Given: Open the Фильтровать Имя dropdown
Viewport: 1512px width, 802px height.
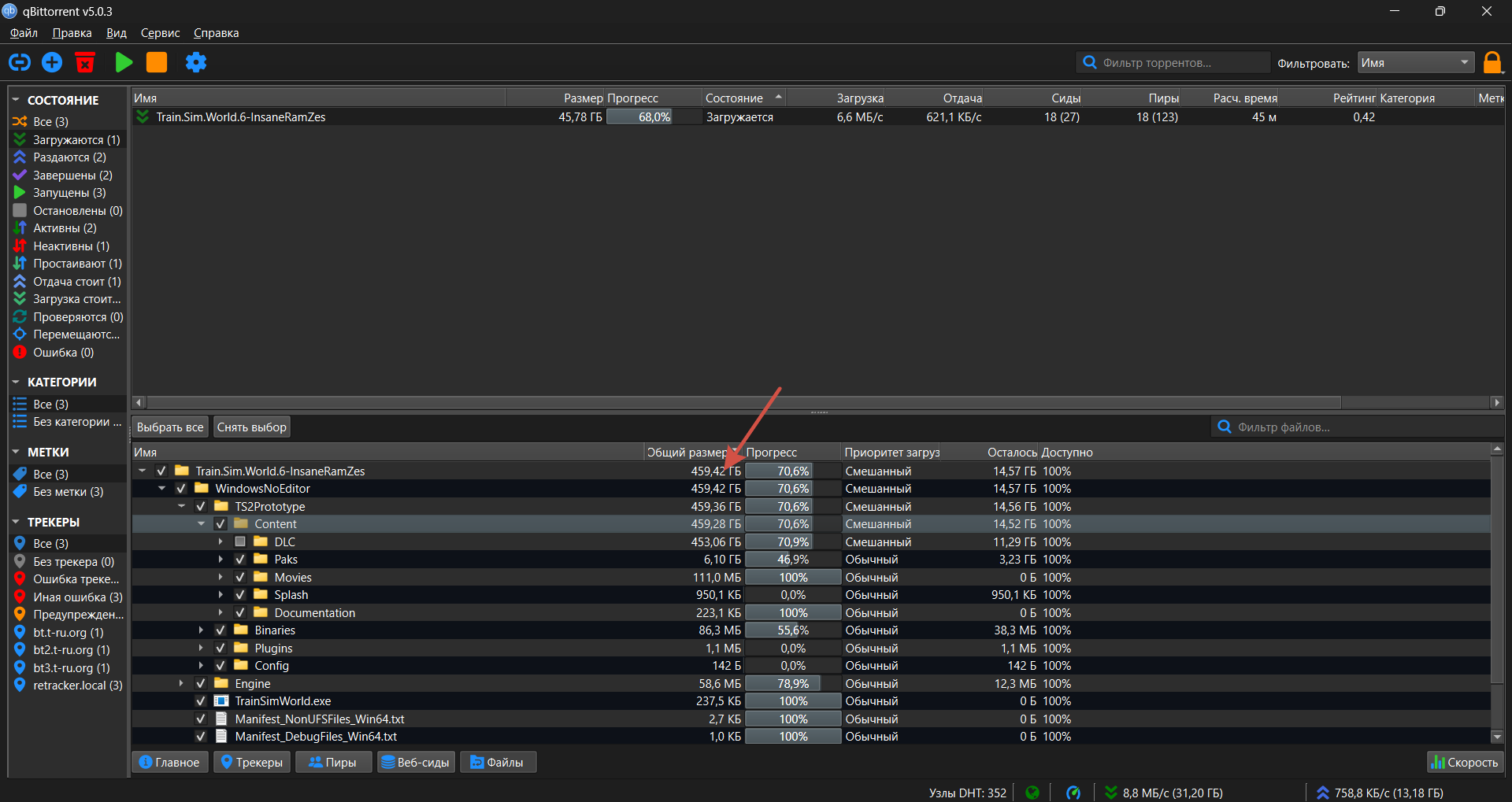Looking at the screenshot, I should click(x=1416, y=63).
